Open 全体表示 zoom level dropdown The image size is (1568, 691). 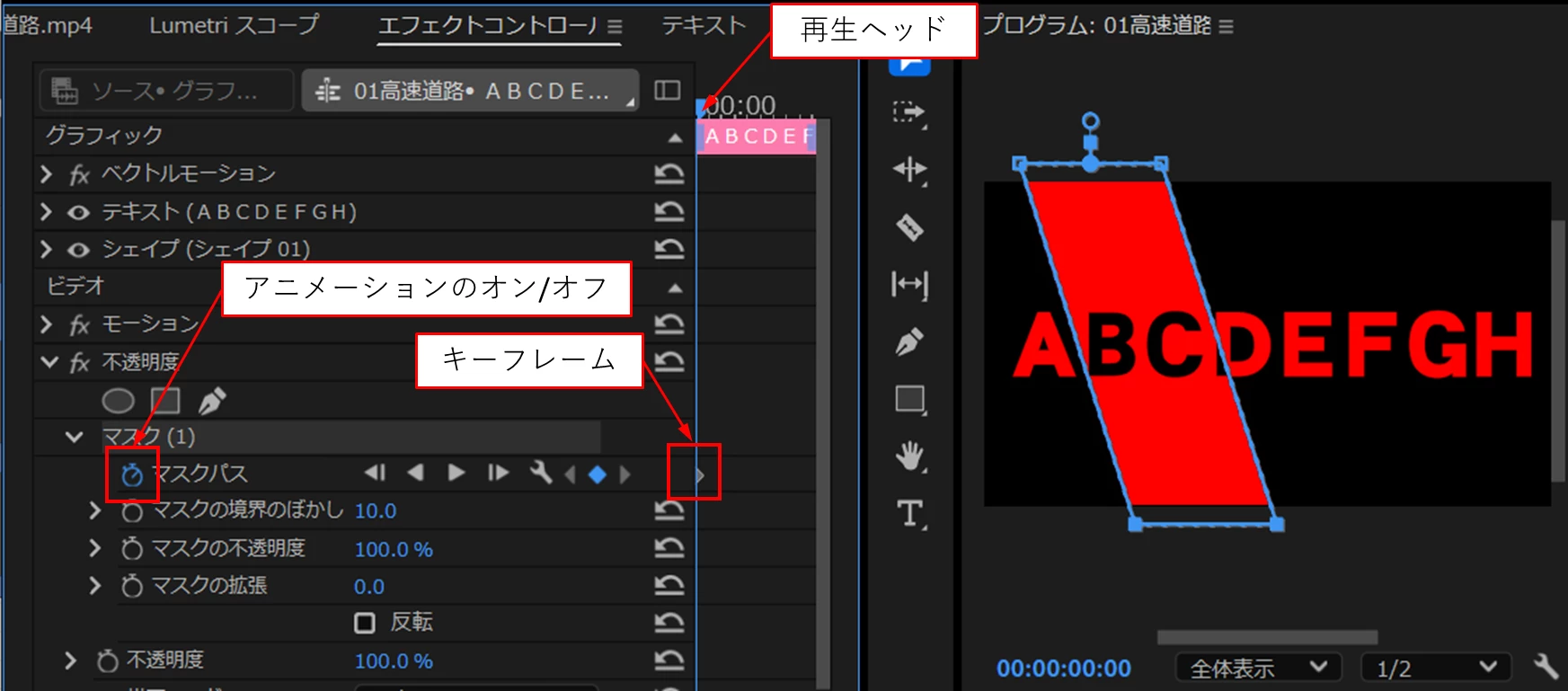[1258, 668]
